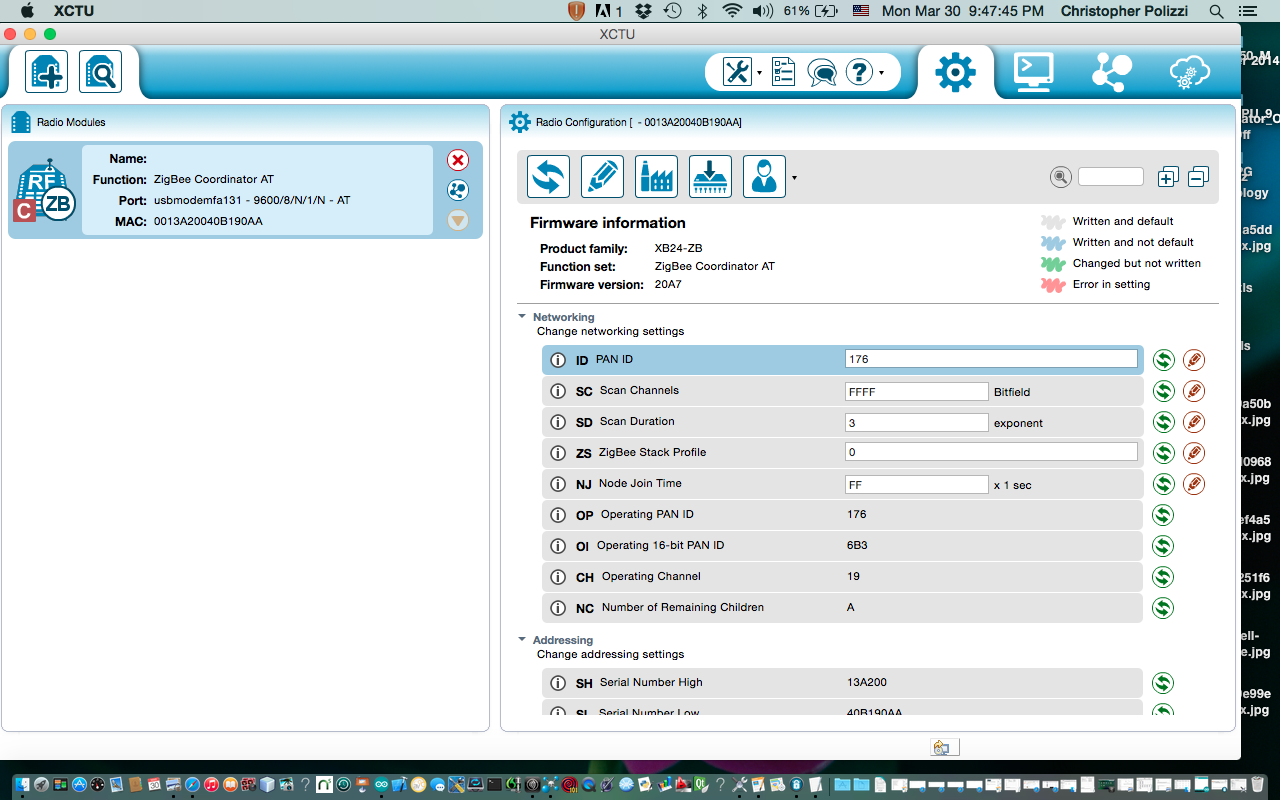Click the Help question mark icon
Viewport: 1280px width, 800px height.
(859, 72)
